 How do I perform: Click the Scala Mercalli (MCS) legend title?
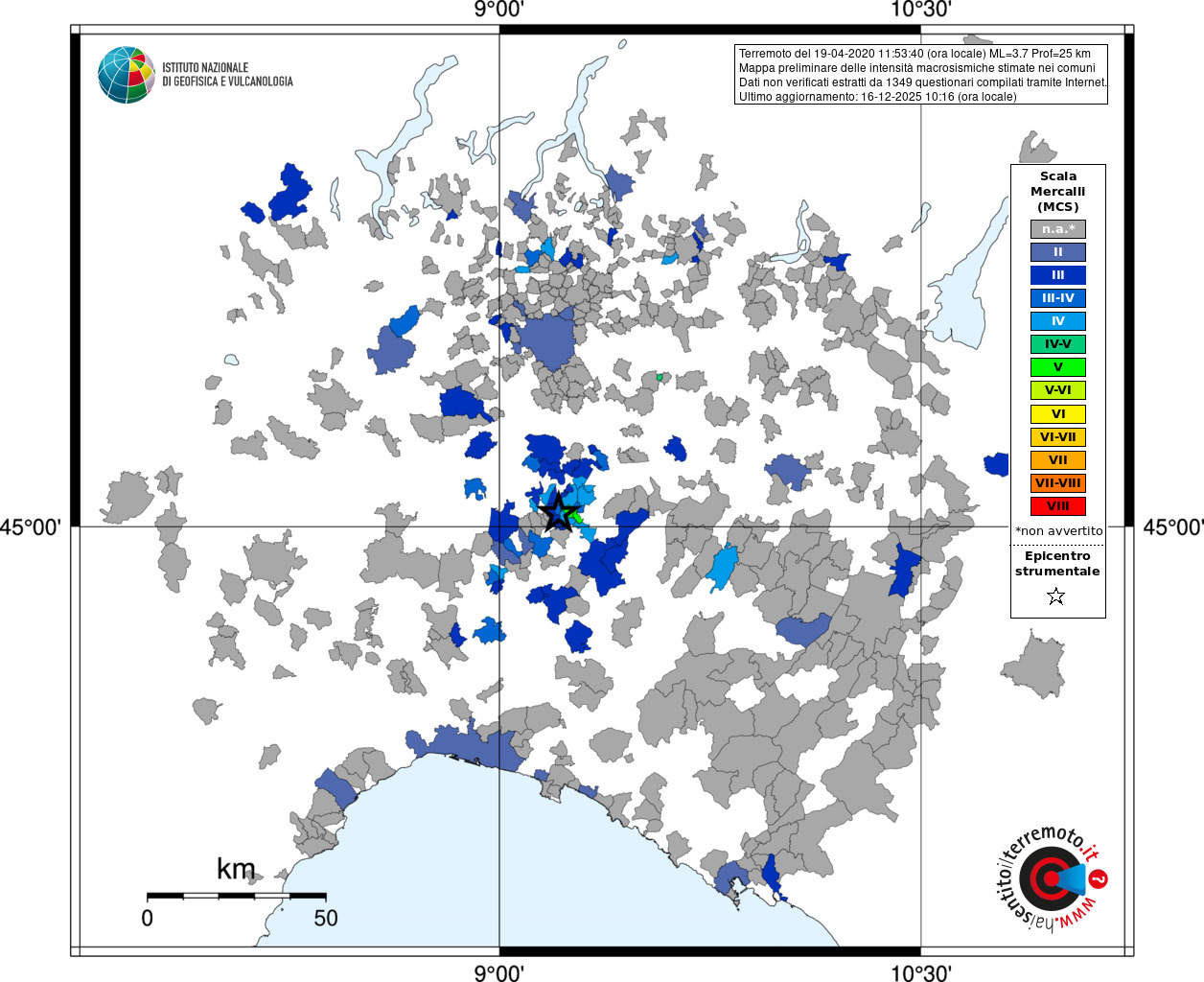tap(1058, 191)
